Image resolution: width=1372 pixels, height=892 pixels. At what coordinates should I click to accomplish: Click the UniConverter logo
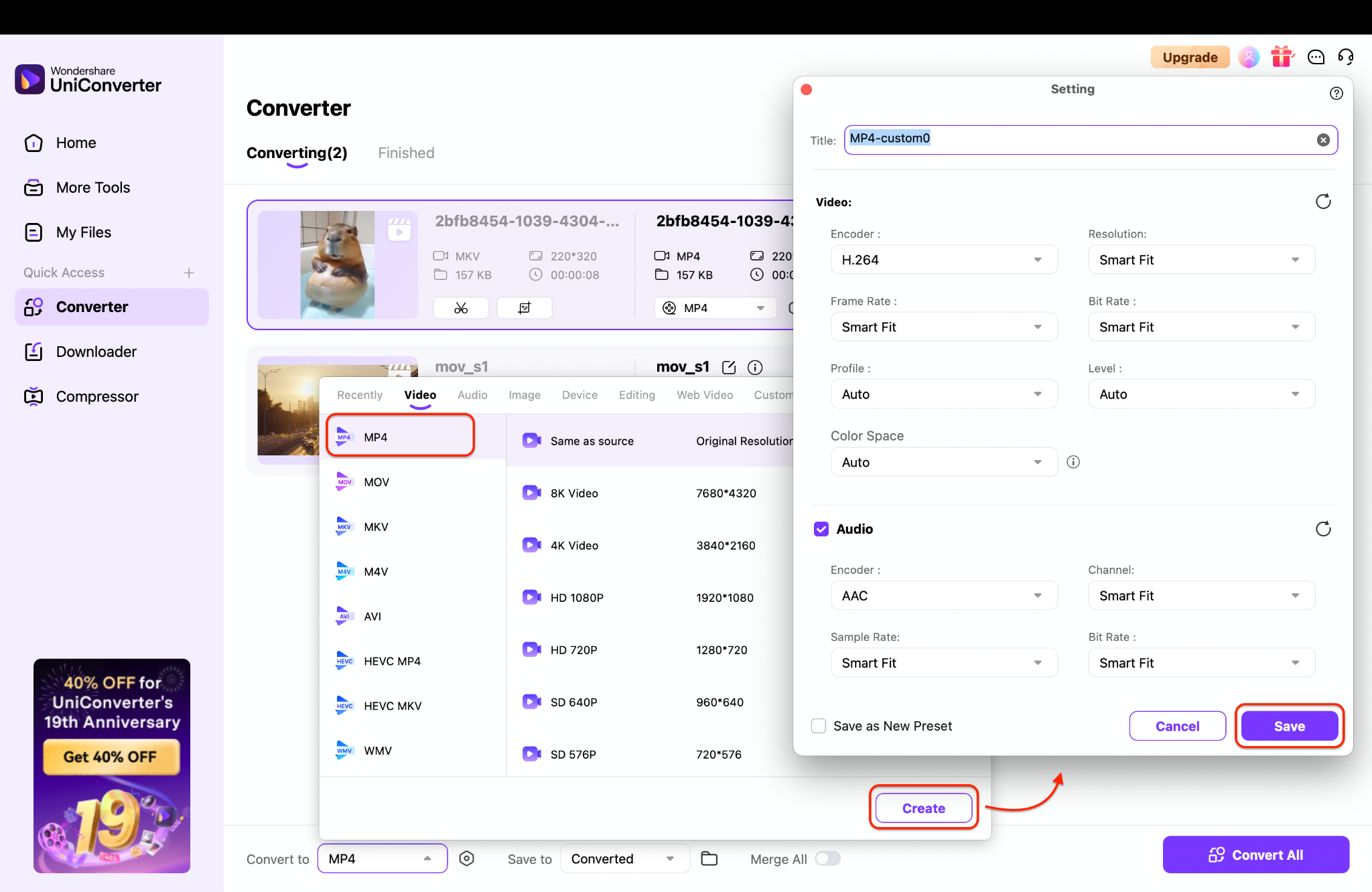(88, 80)
